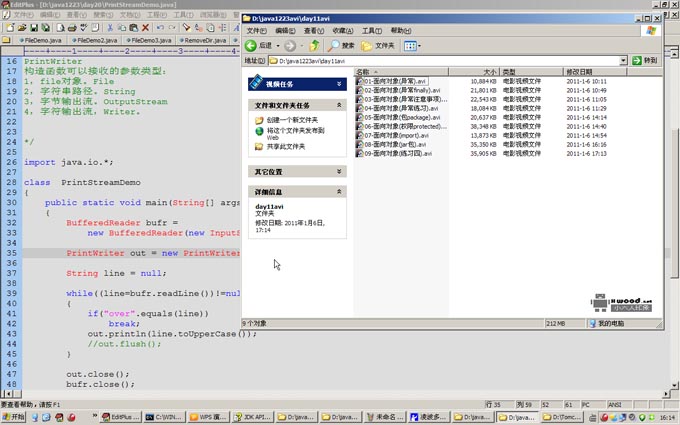Expand the address bar dropdown in Explorer
The height and width of the screenshot is (425, 680).
click(x=623, y=61)
